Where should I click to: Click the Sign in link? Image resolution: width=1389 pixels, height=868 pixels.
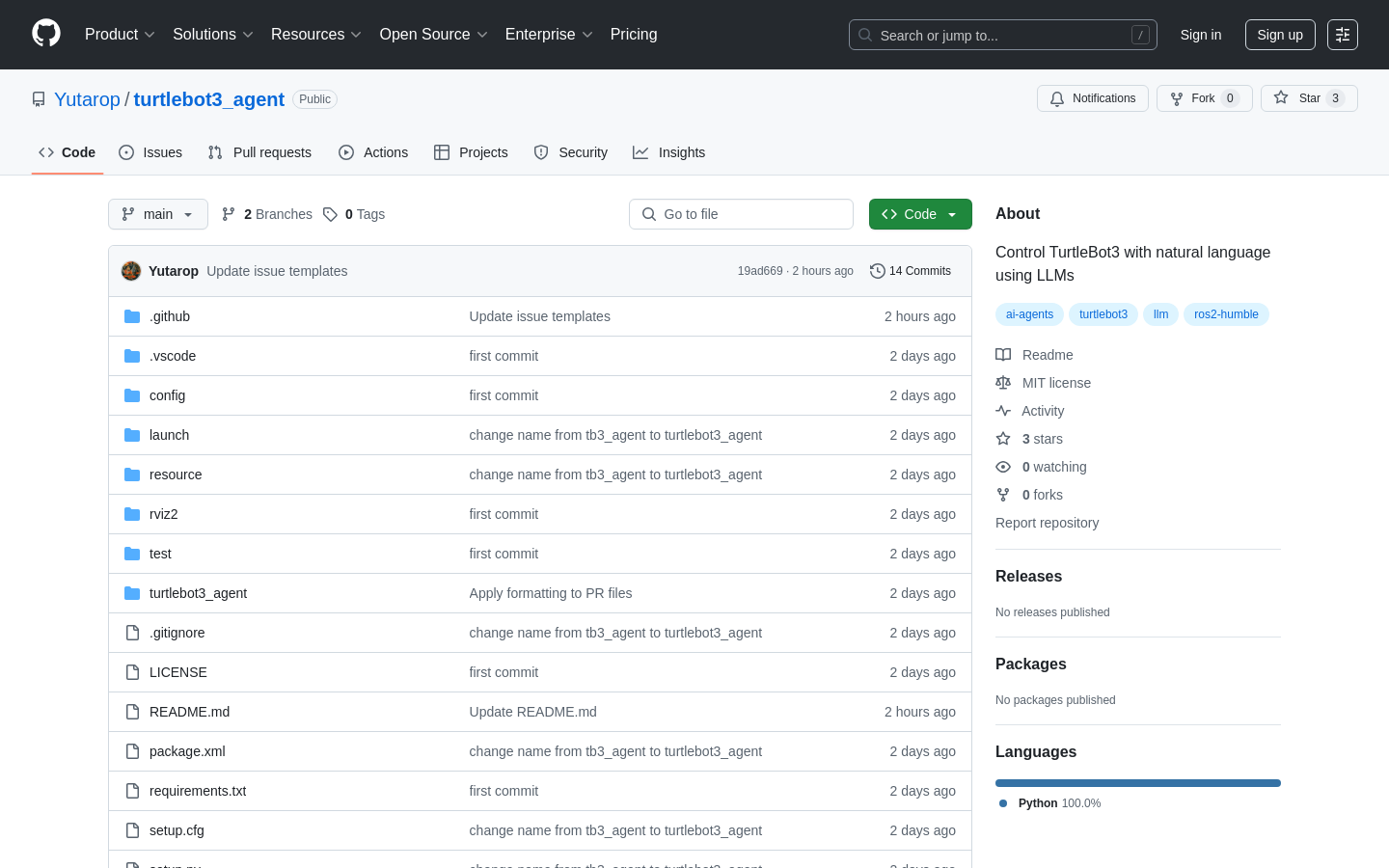coord(1201,35)
